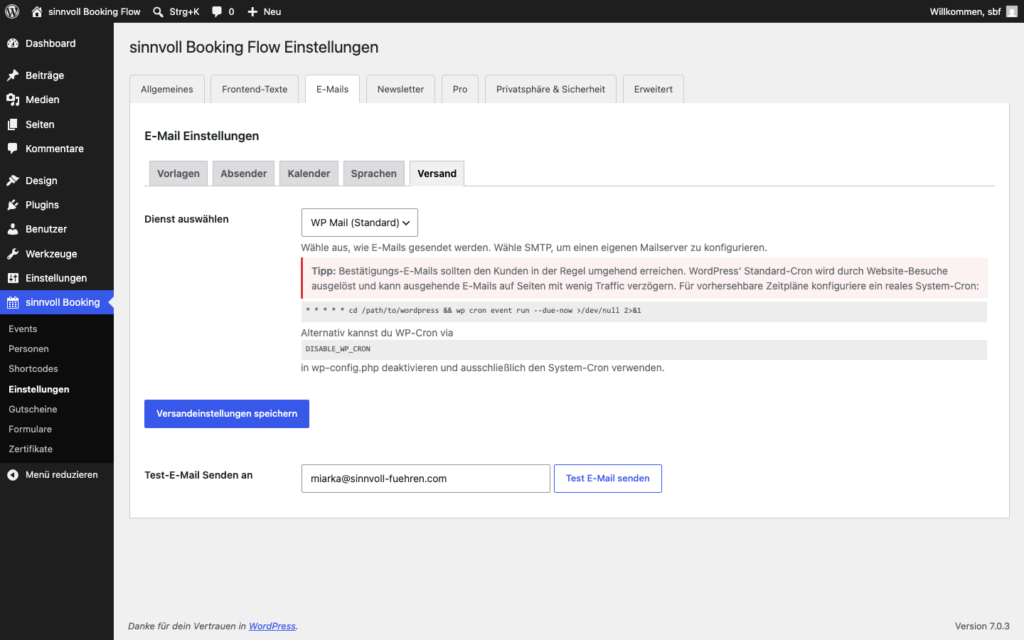The height and width of the screenshot is (640, 1024).
Task: Open Shortcodes in the submenu
Action: click(33, 369)
